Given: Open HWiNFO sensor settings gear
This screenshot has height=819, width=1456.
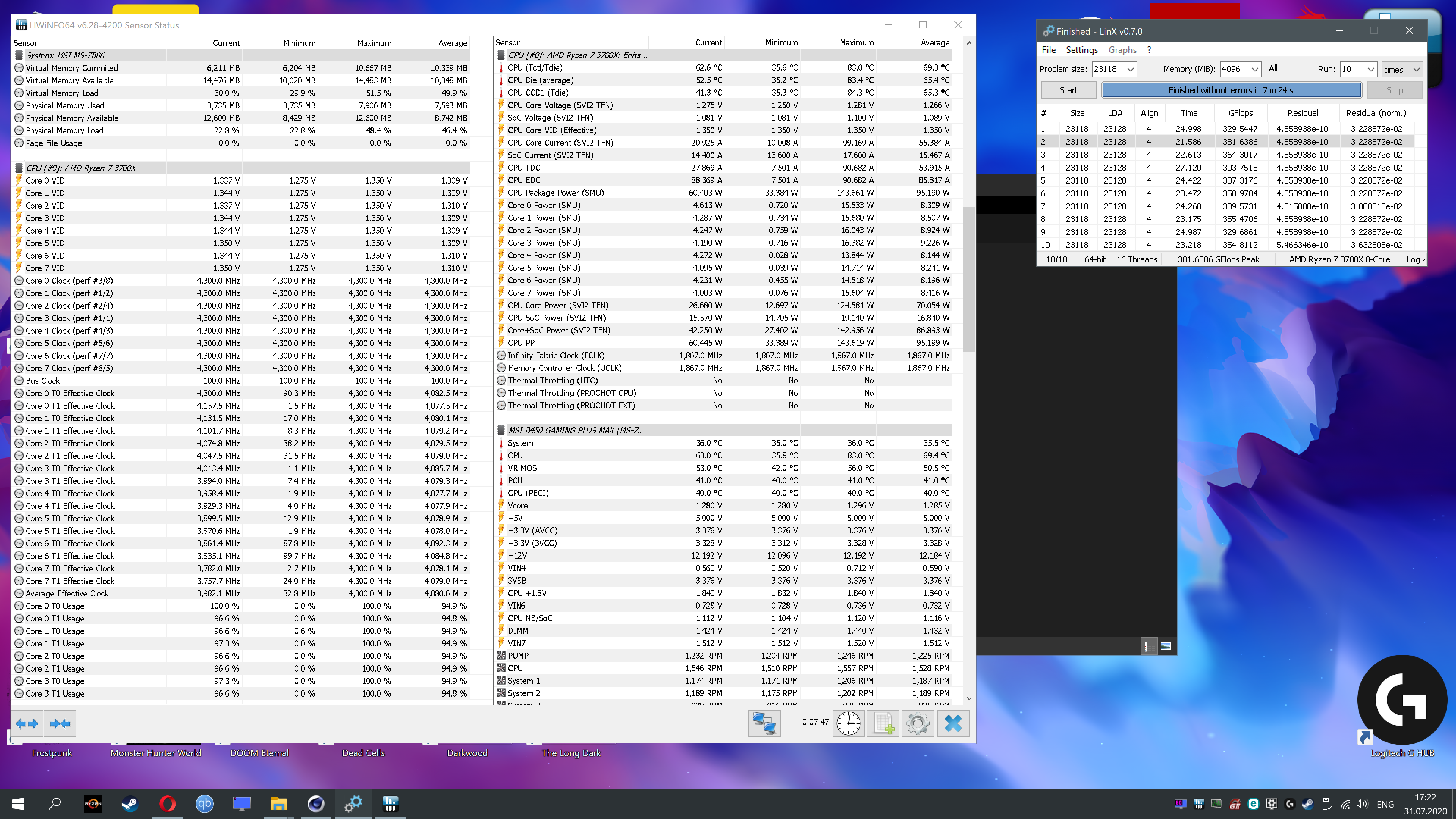Looking at the screenshot, I should tap(918, 723).
